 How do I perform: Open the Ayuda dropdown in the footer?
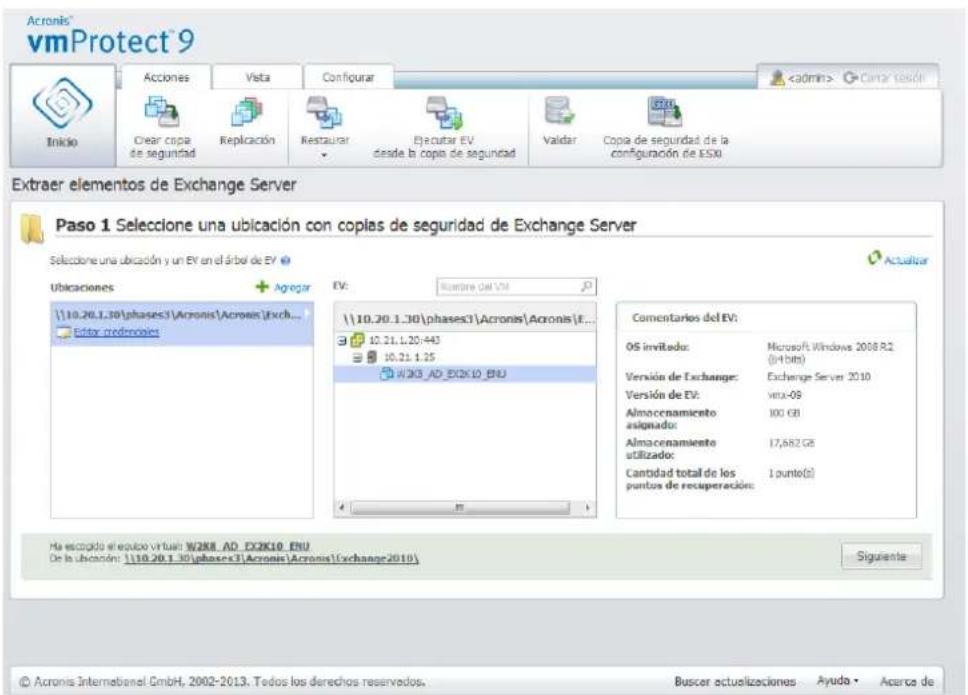(x=838, y=681)
